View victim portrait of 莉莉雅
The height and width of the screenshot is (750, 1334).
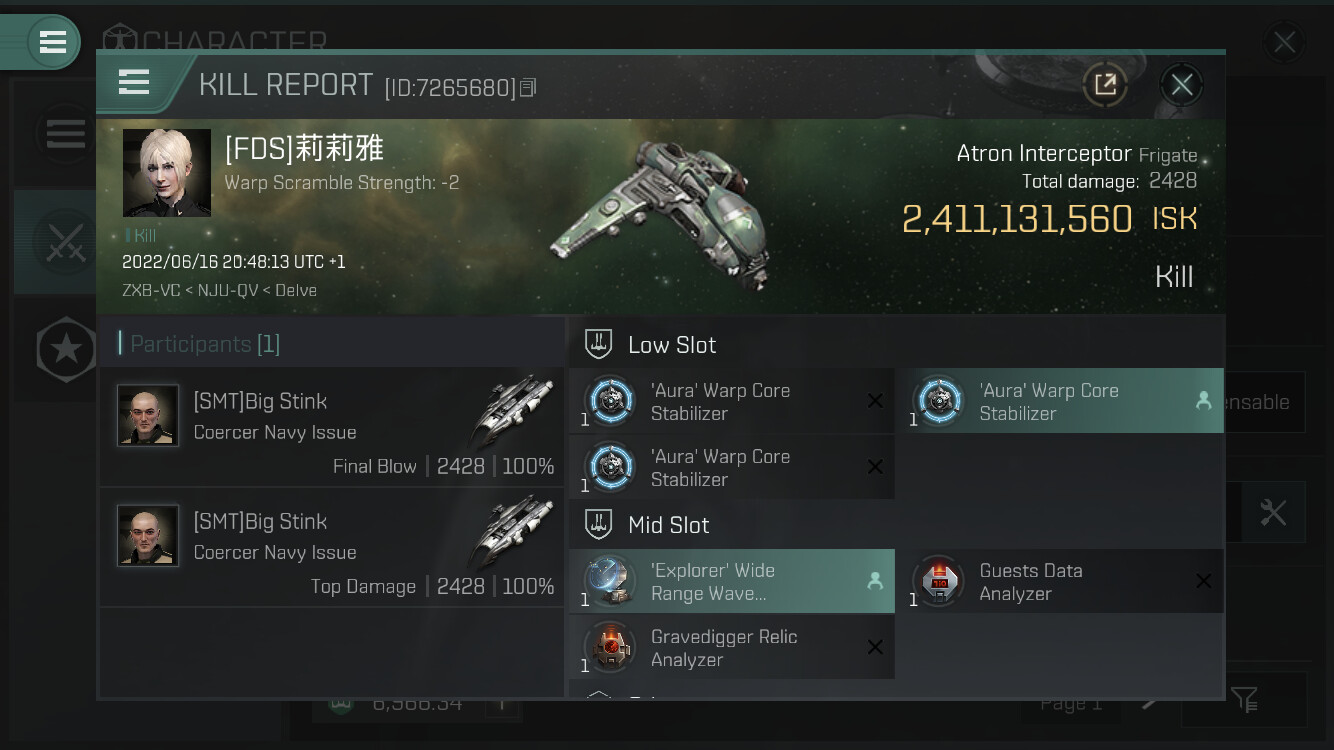point(167,173)
